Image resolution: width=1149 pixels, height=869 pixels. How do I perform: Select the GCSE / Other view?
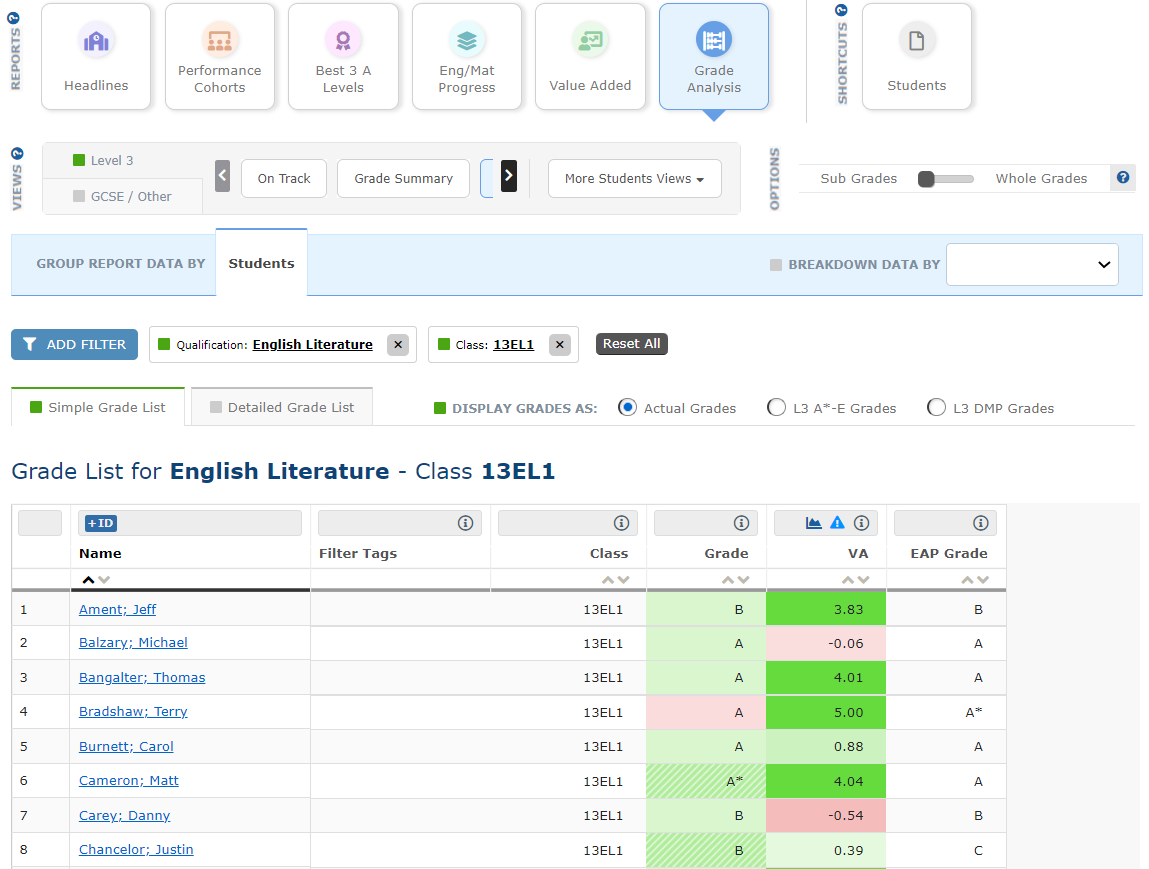pyautogui.click(x=122, y=196)
